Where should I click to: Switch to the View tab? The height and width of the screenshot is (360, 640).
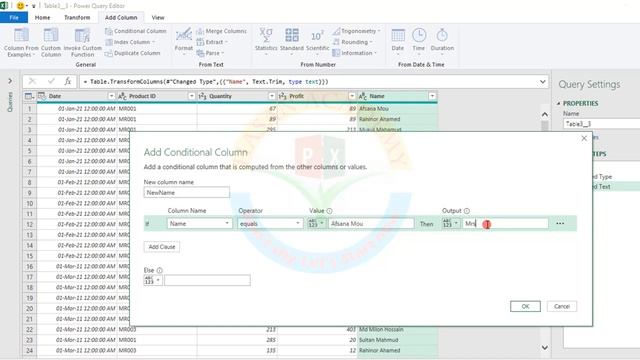pos(158,18)
